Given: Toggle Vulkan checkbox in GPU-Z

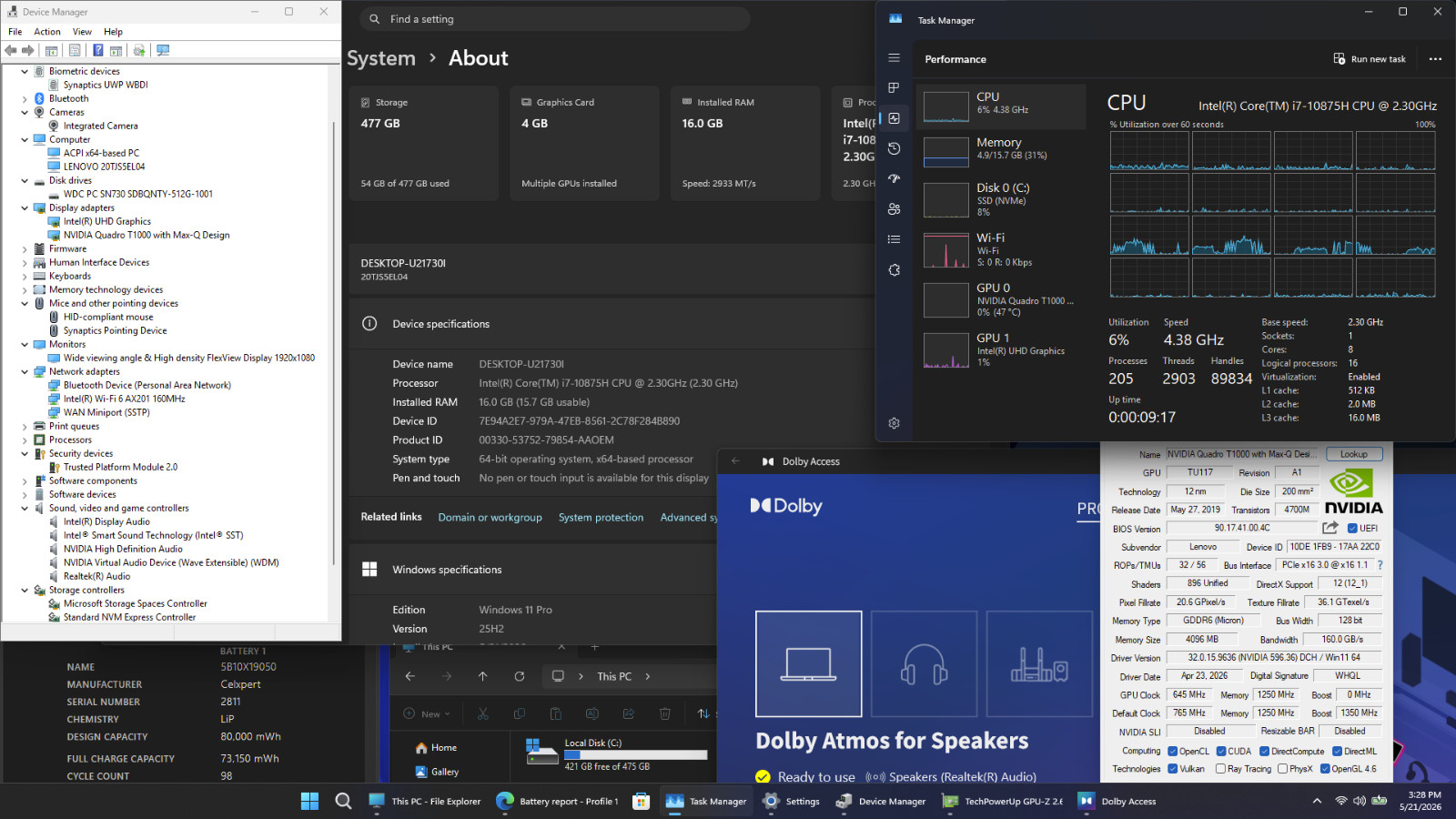Looking at the screenshot, I should (x=1173, y=769).
